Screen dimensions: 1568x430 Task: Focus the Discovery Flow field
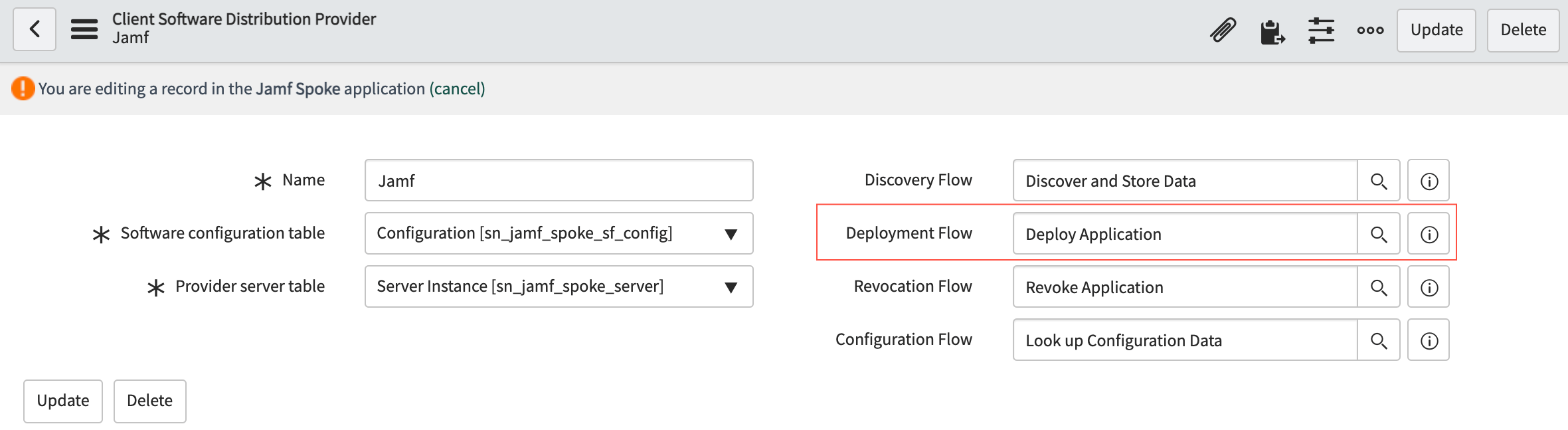pyautogui.click(x=1185, y=181)
